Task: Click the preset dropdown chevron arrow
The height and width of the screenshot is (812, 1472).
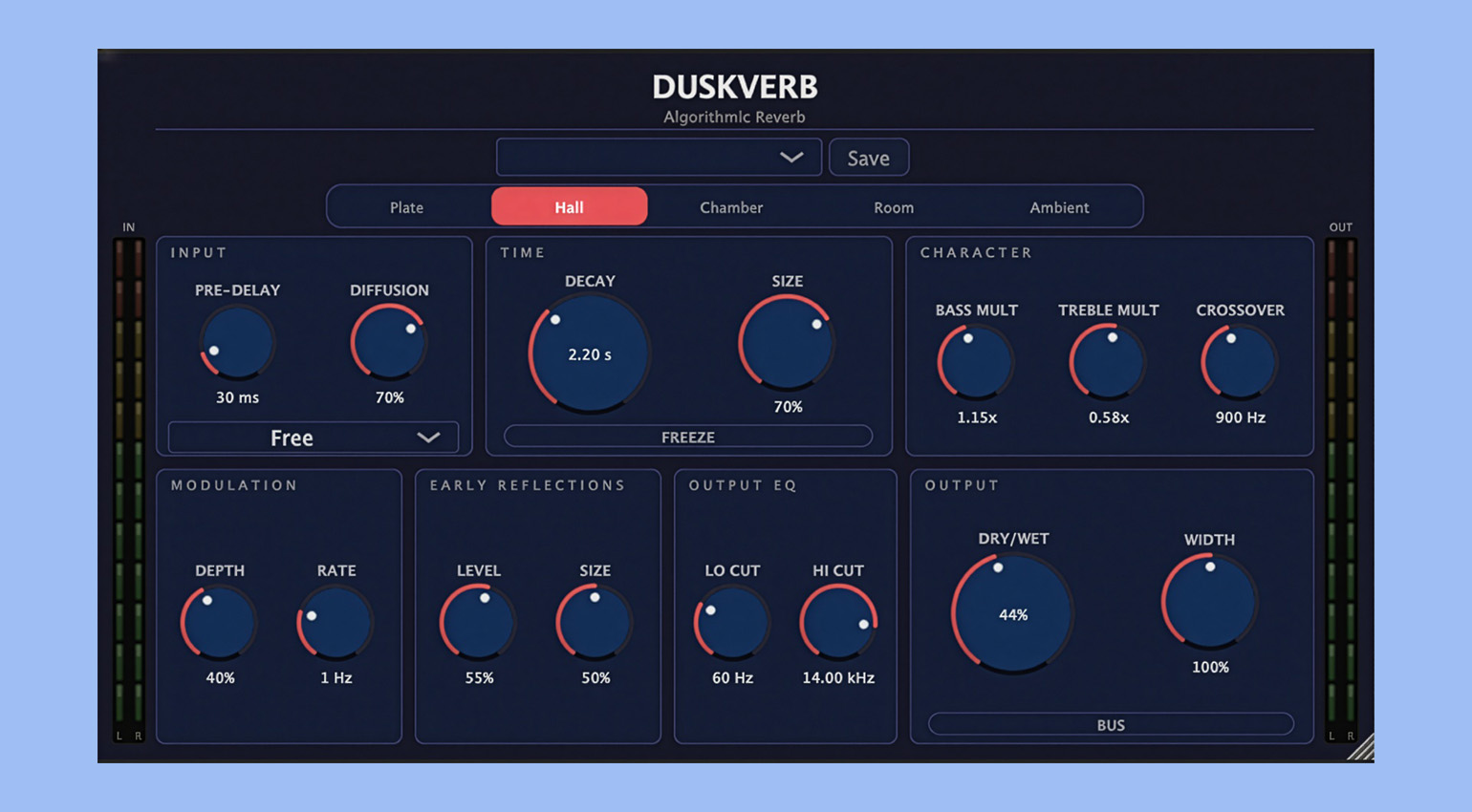Action: 791,158
